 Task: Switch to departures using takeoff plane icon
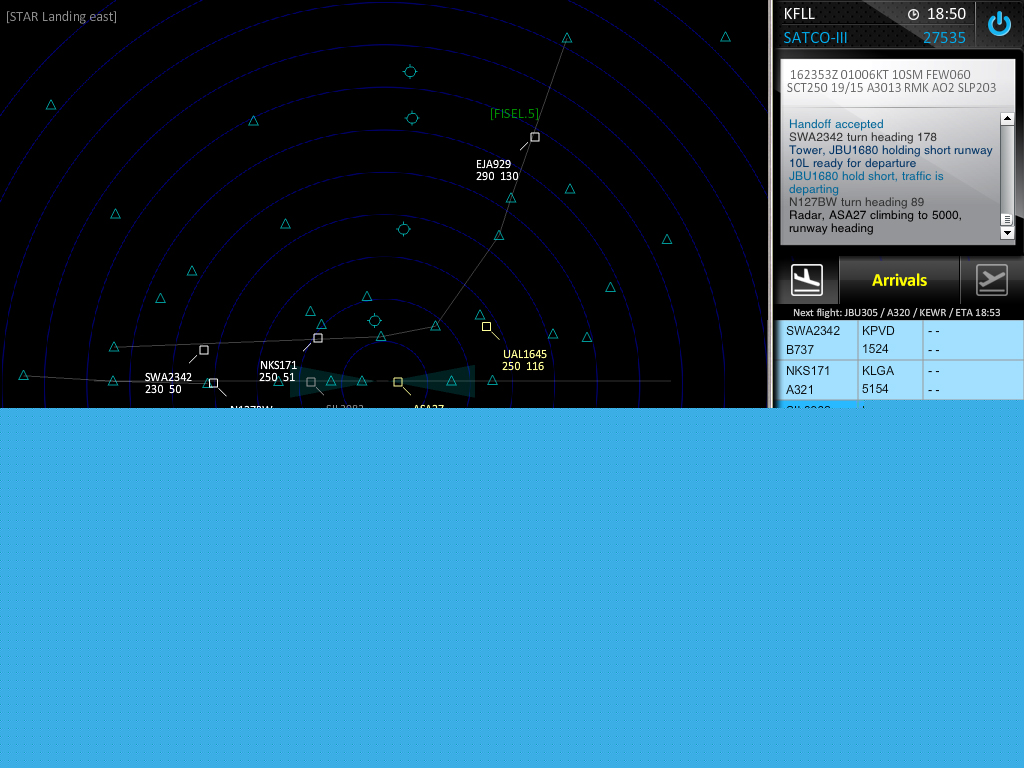point(991,281)
